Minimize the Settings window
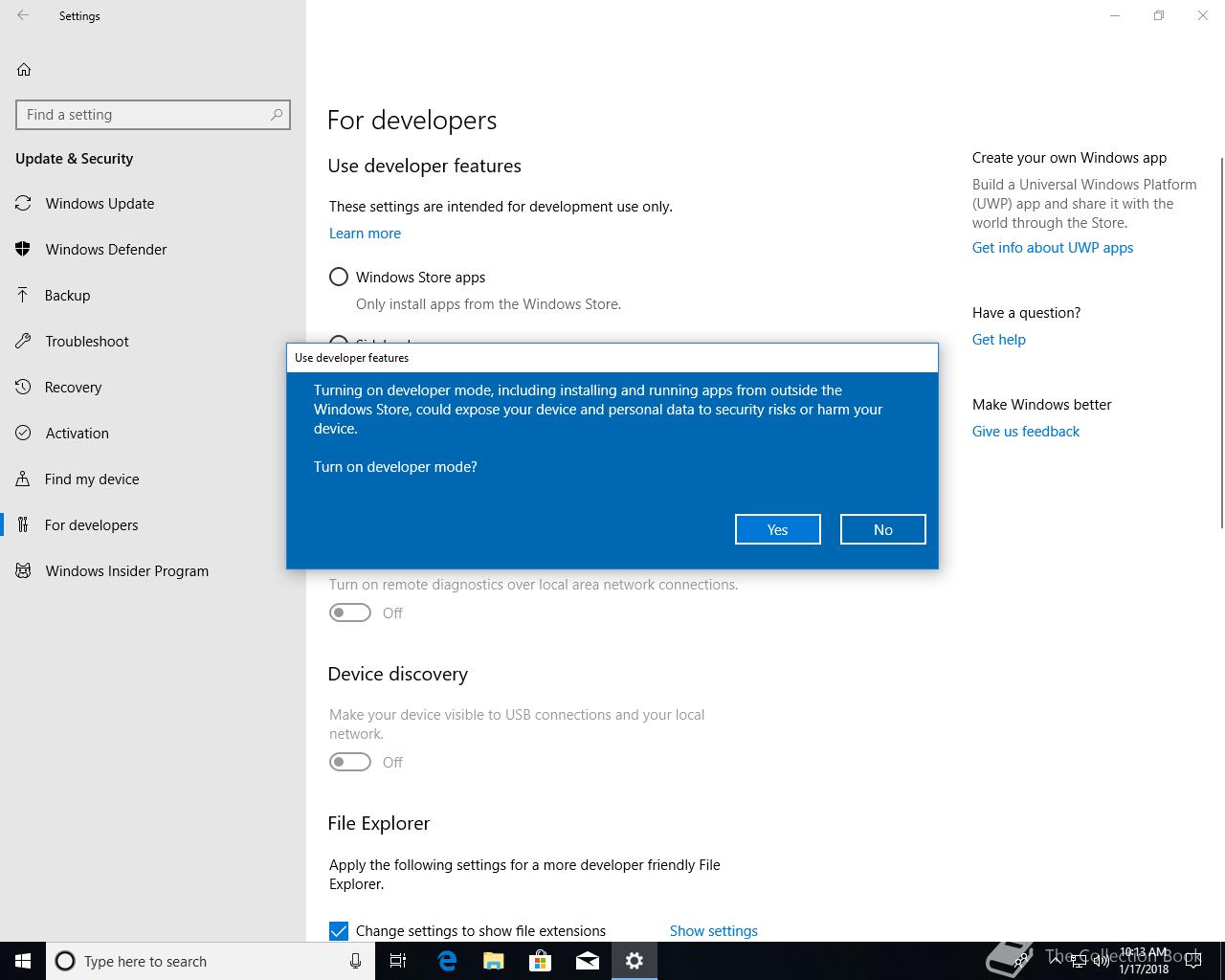Screen dimensions: 1225x980 pos(1115,15)
